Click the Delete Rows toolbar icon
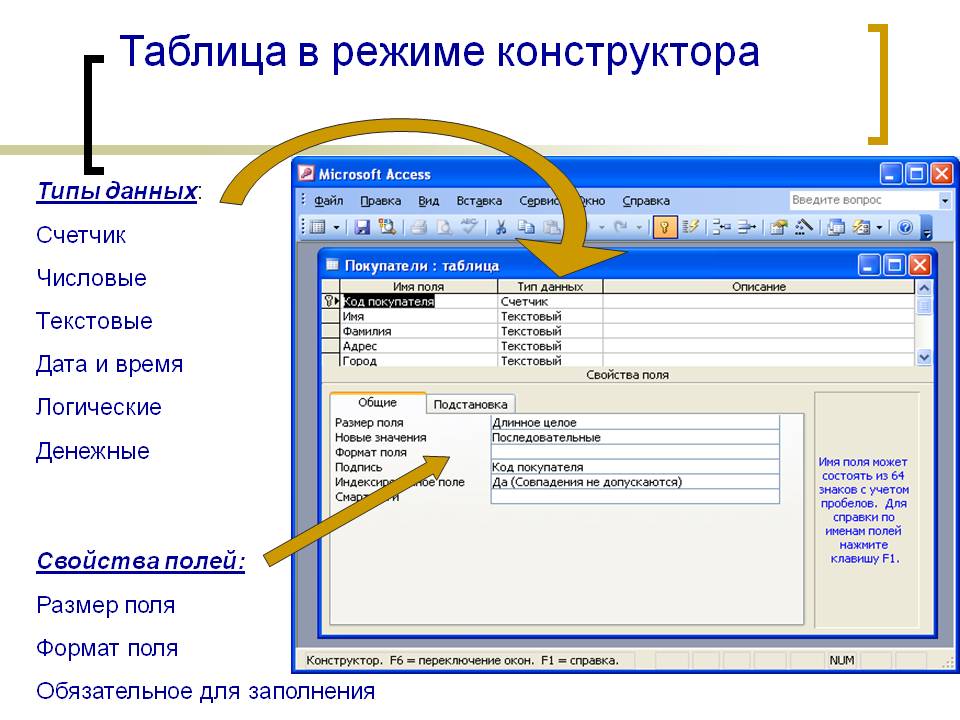 click(x=745, y=227)
